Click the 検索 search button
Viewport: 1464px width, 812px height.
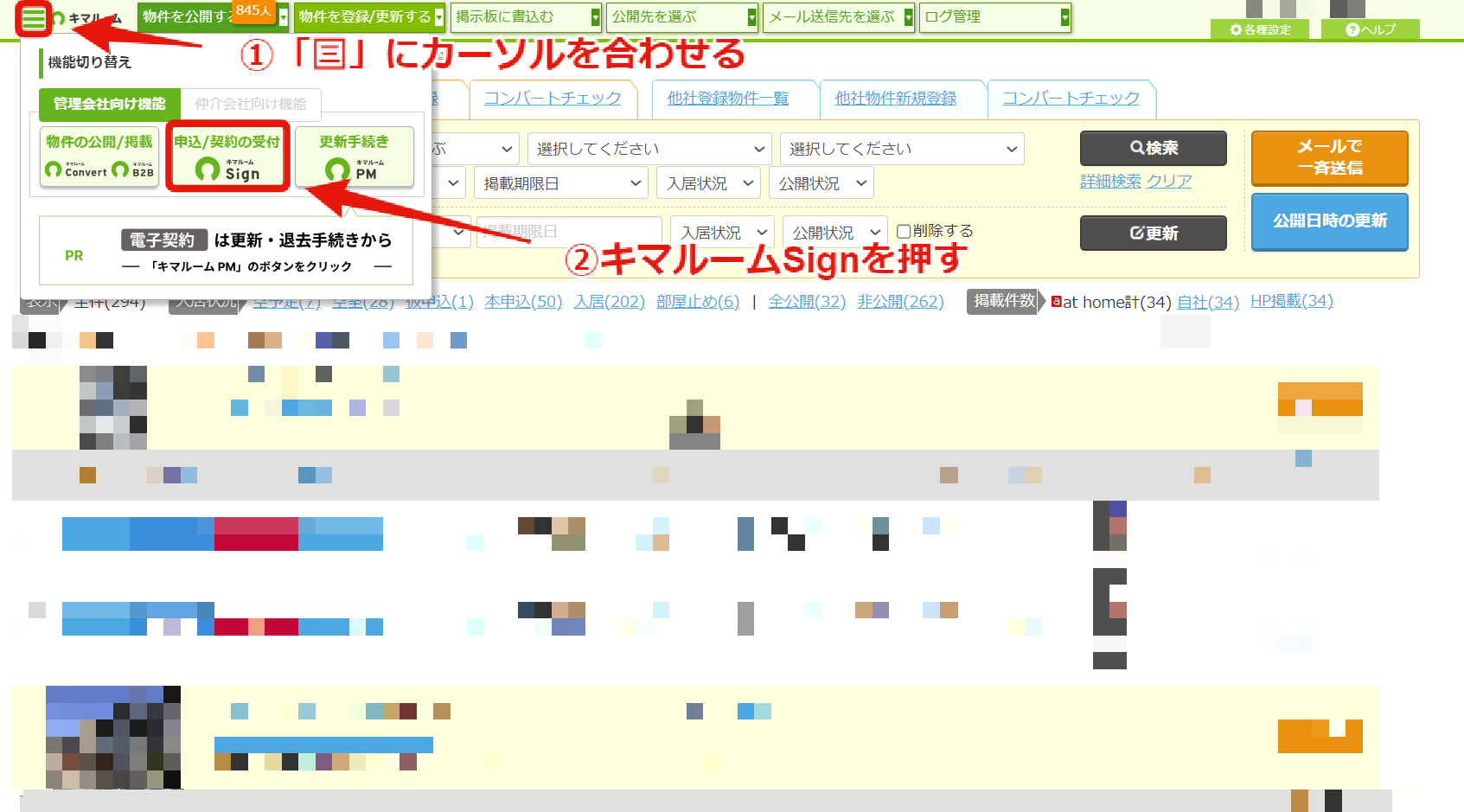pos(1154,148)
